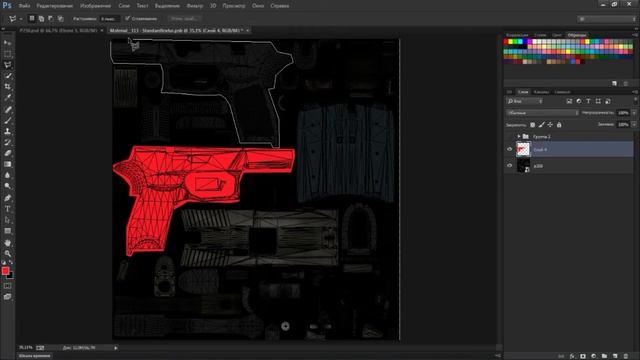Click the add layer mask icon
The image size is (640, 360).
[x=583, y=356]
